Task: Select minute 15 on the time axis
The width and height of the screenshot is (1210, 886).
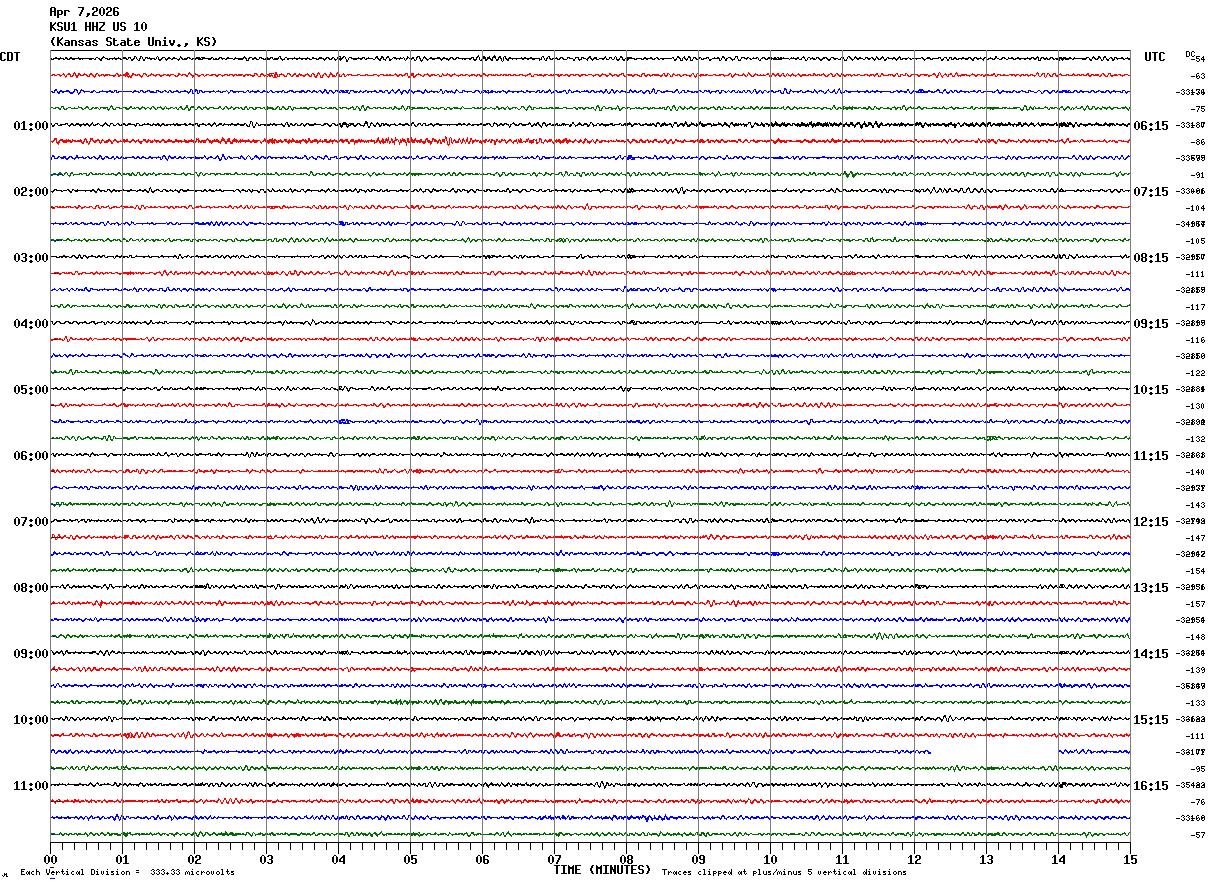Action: (1130, 859)
